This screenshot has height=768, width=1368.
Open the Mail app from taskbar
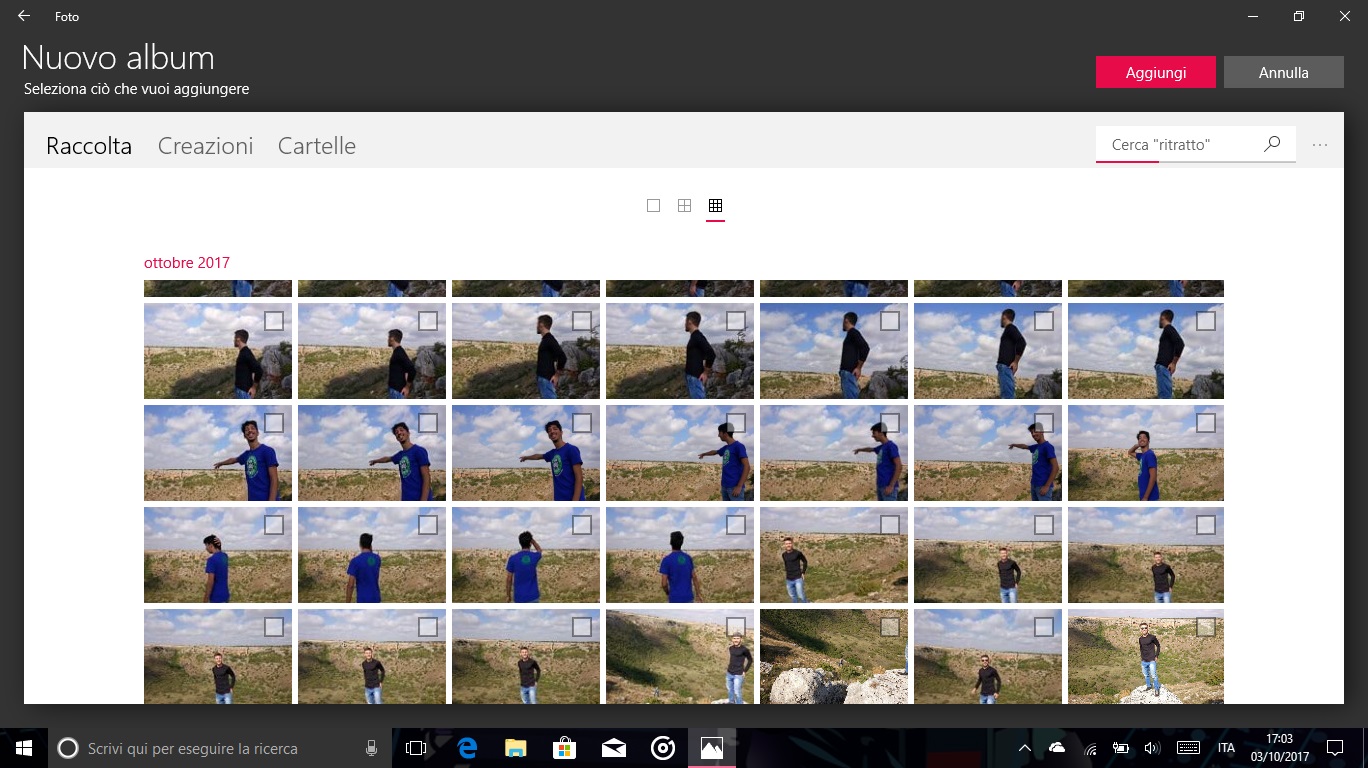(x=613, y=748)
